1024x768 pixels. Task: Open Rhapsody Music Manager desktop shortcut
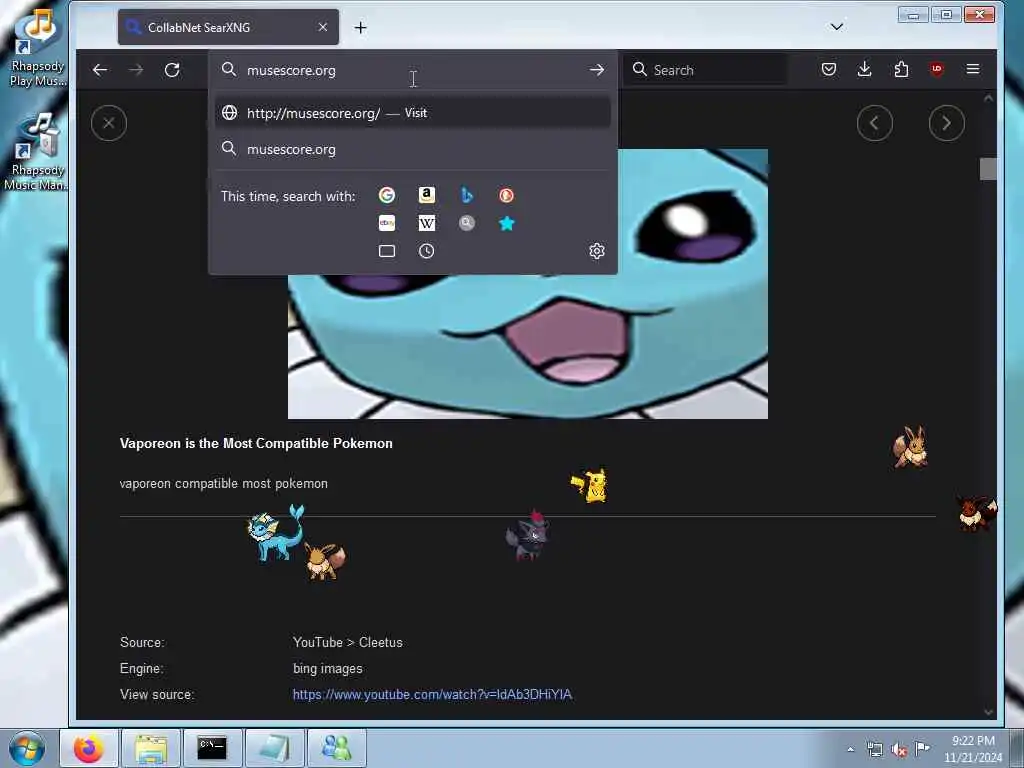(37, 152)
